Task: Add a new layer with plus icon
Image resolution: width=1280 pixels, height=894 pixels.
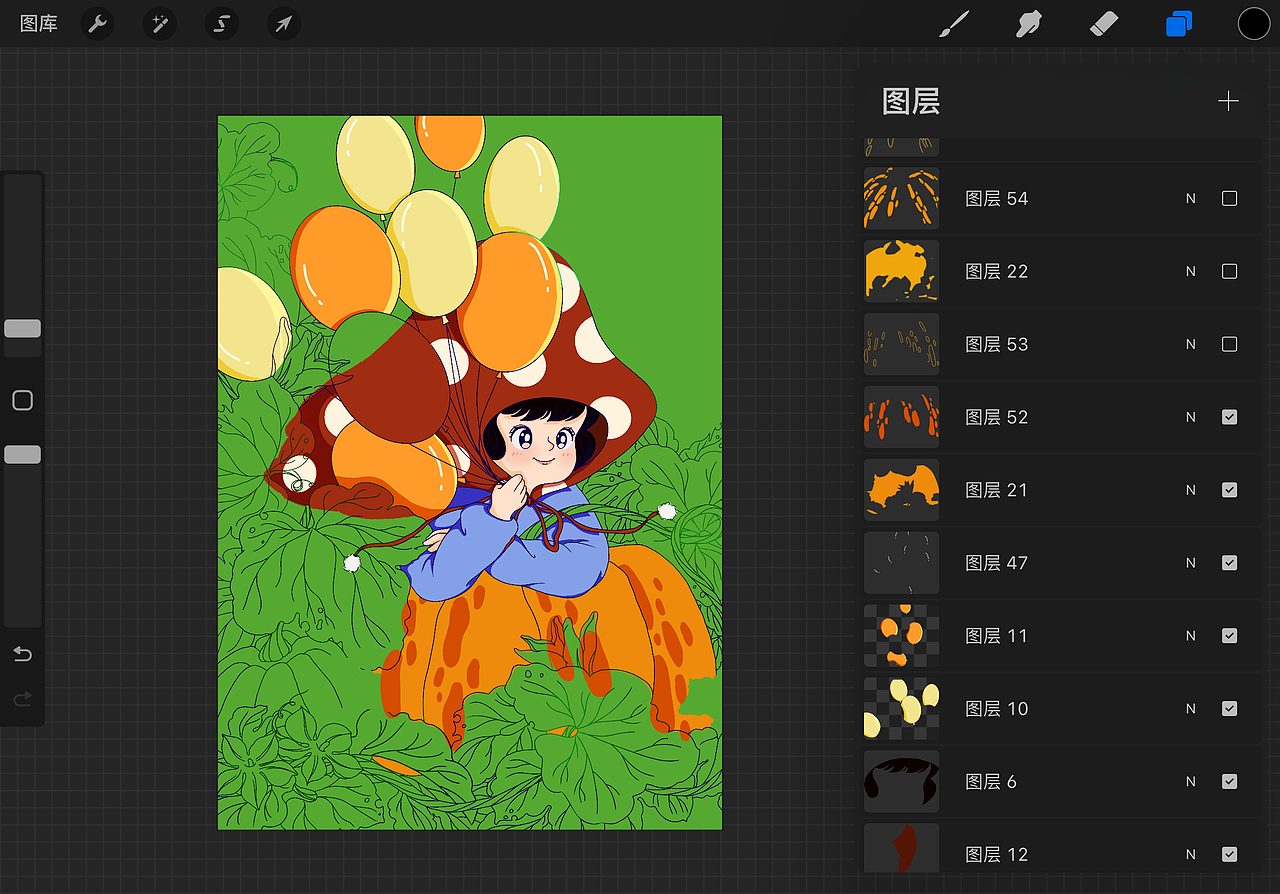Action: pos(1228,101)
